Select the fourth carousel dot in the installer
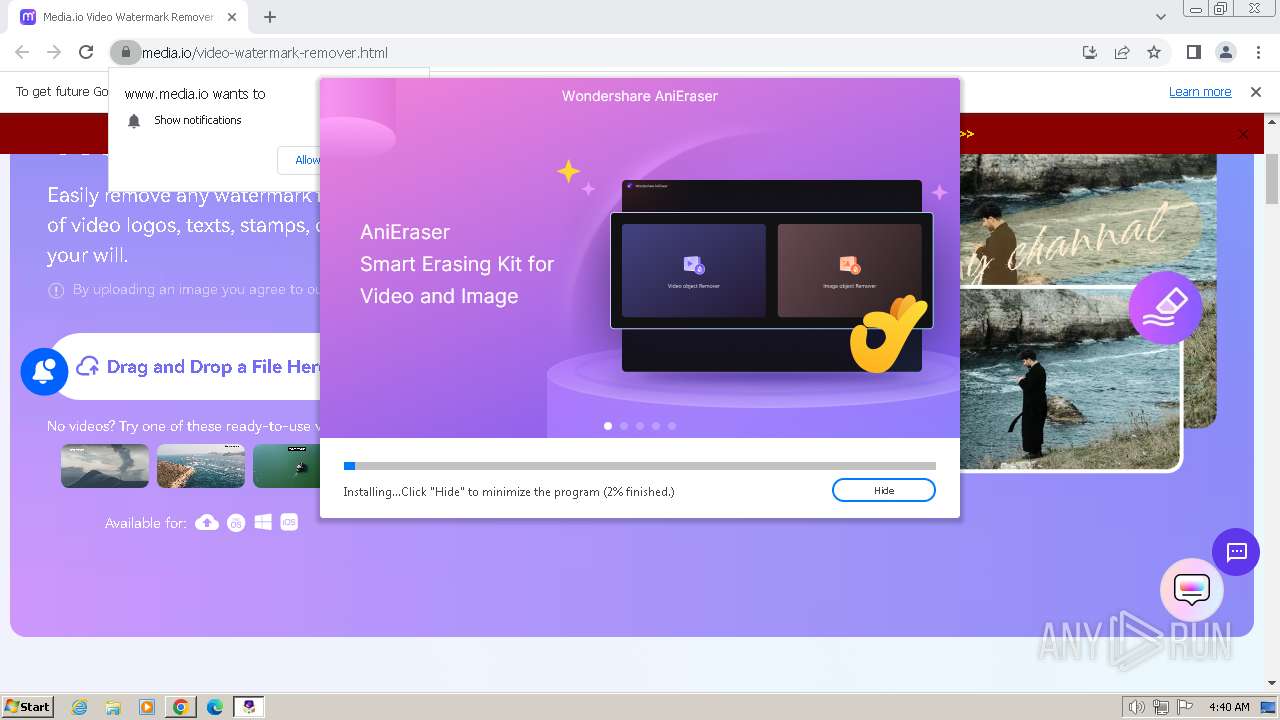This screenshot has width=1280, height=720. point(656,426)
